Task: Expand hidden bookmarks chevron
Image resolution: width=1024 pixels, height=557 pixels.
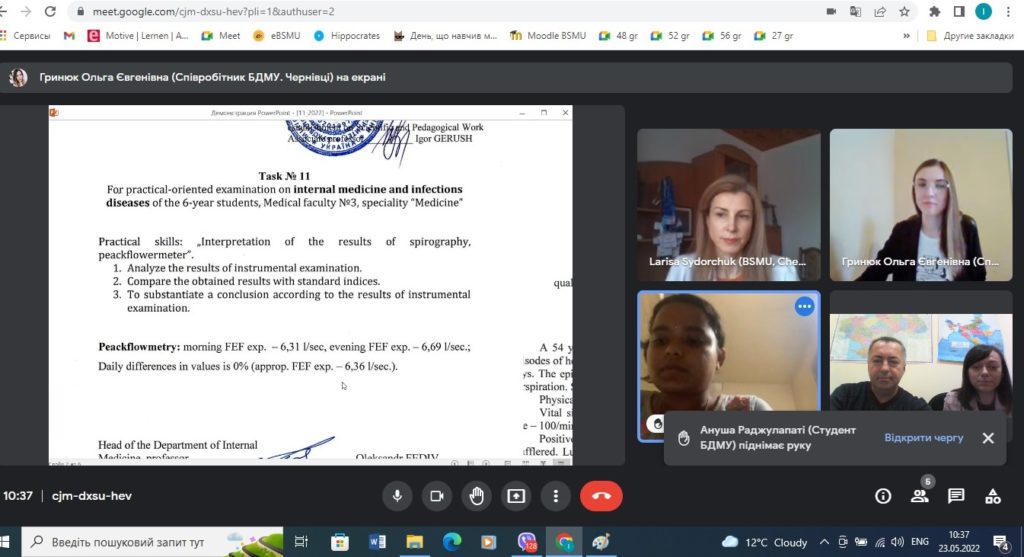Action: (906, 36)
